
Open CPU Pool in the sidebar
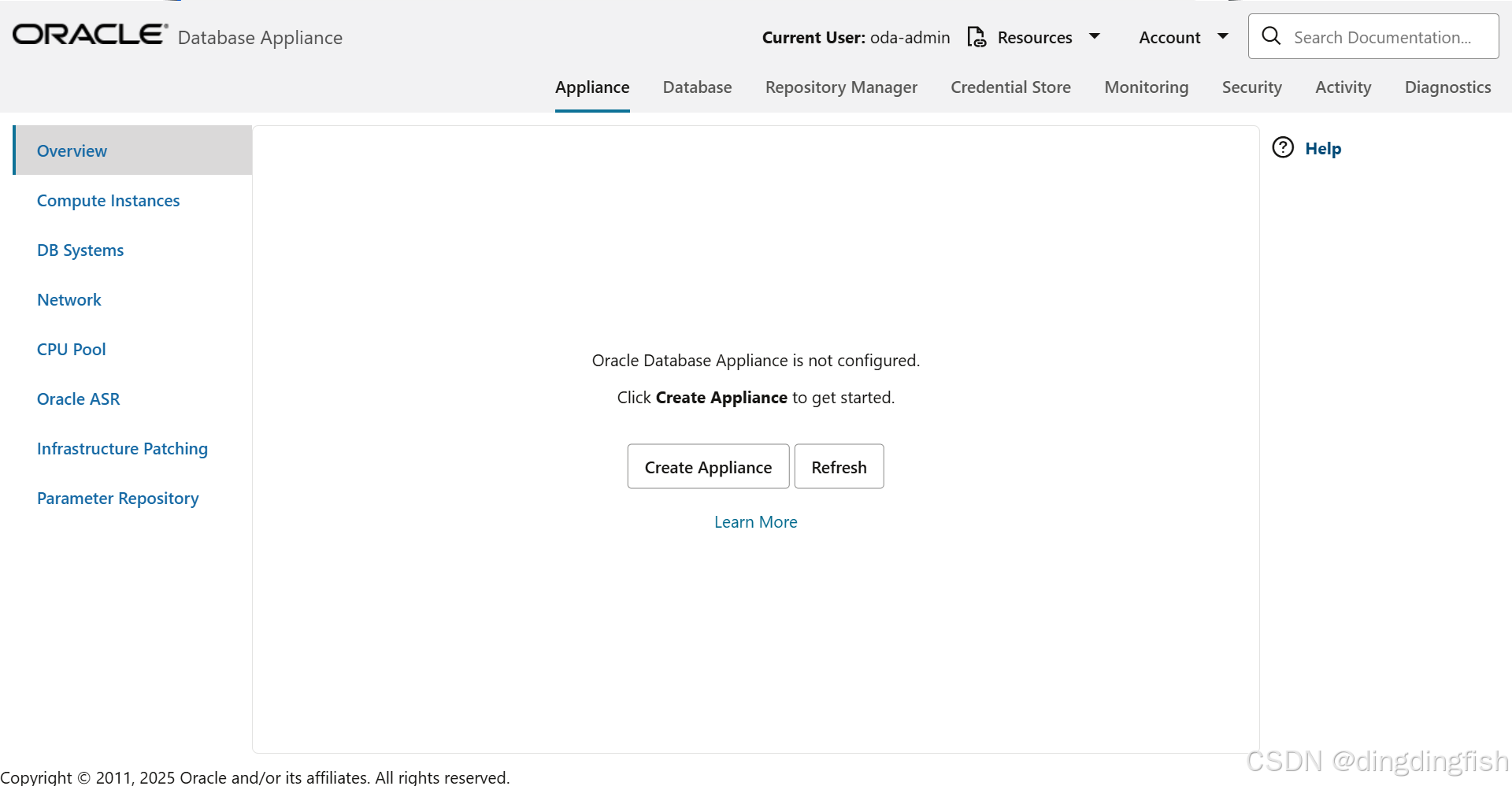pyautogui.click(x=71, y=350)
